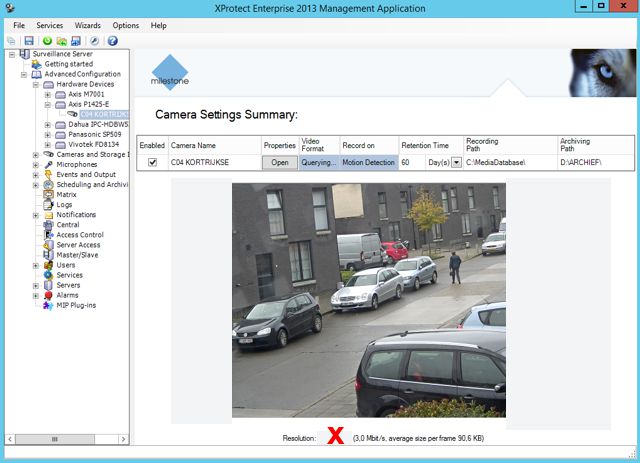This screenshot has height=463, width=640.
Task: Click the Services gear icon
Action: point(49,275)
